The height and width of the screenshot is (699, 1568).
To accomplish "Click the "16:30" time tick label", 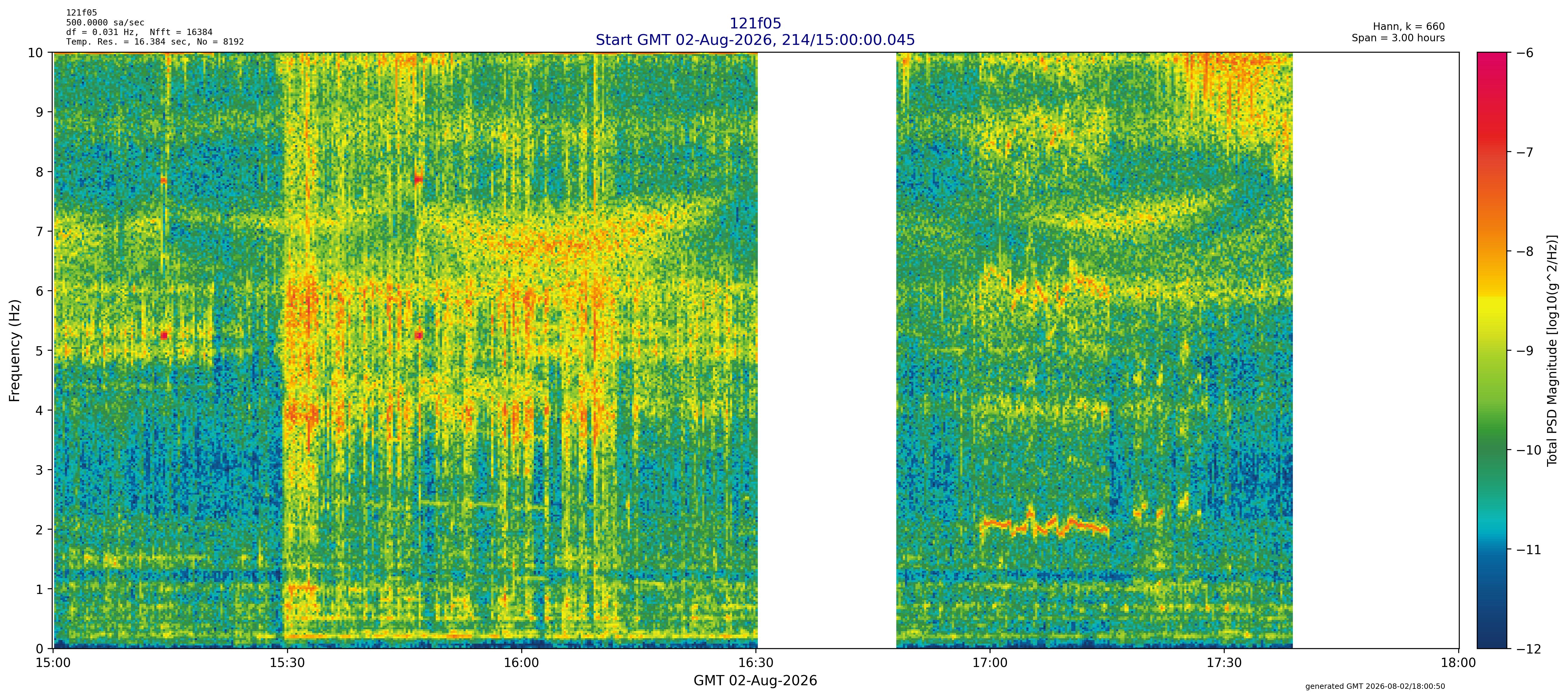I will (756, 662).
